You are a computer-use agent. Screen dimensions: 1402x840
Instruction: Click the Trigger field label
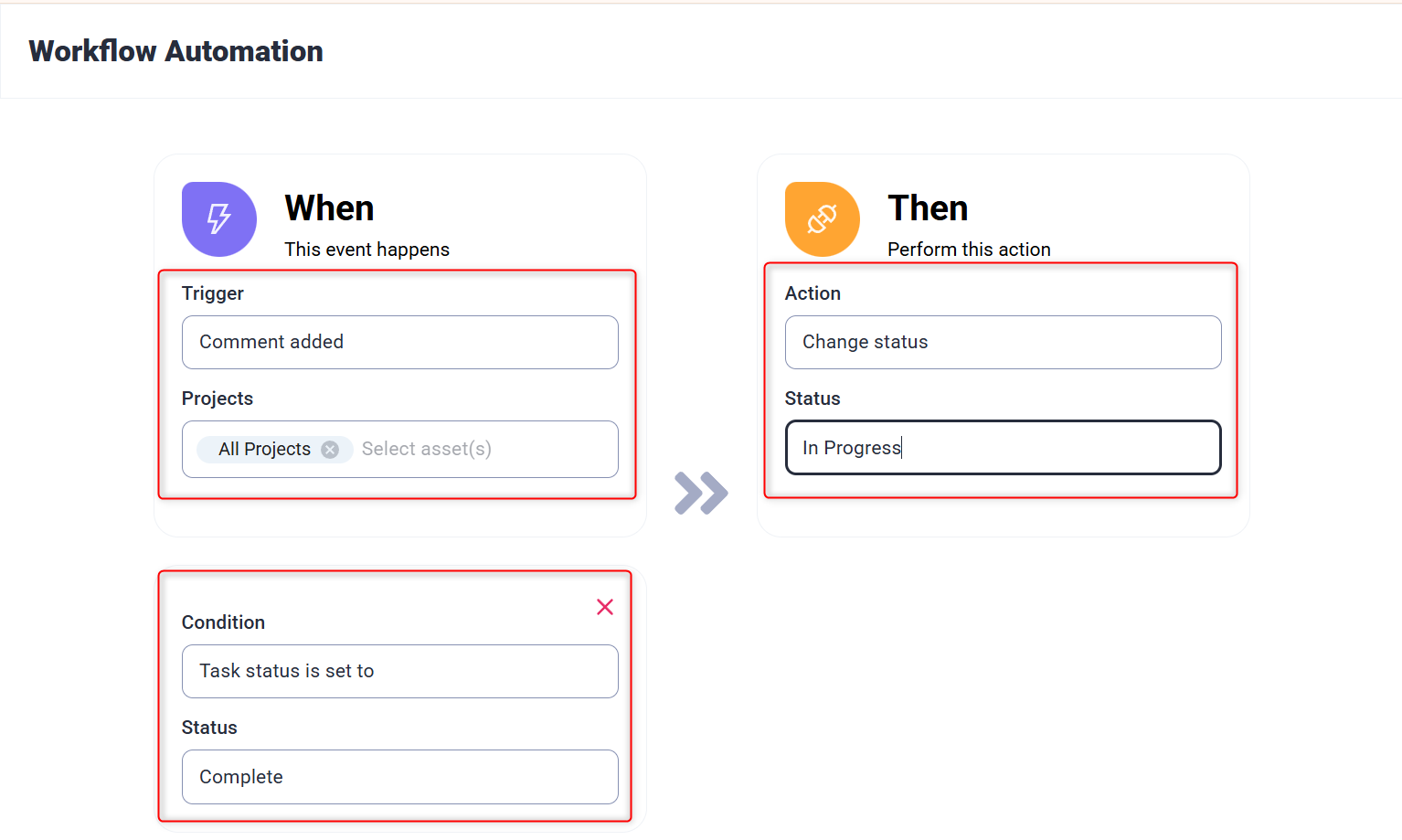pyautogui.click(x=213, y=293)
